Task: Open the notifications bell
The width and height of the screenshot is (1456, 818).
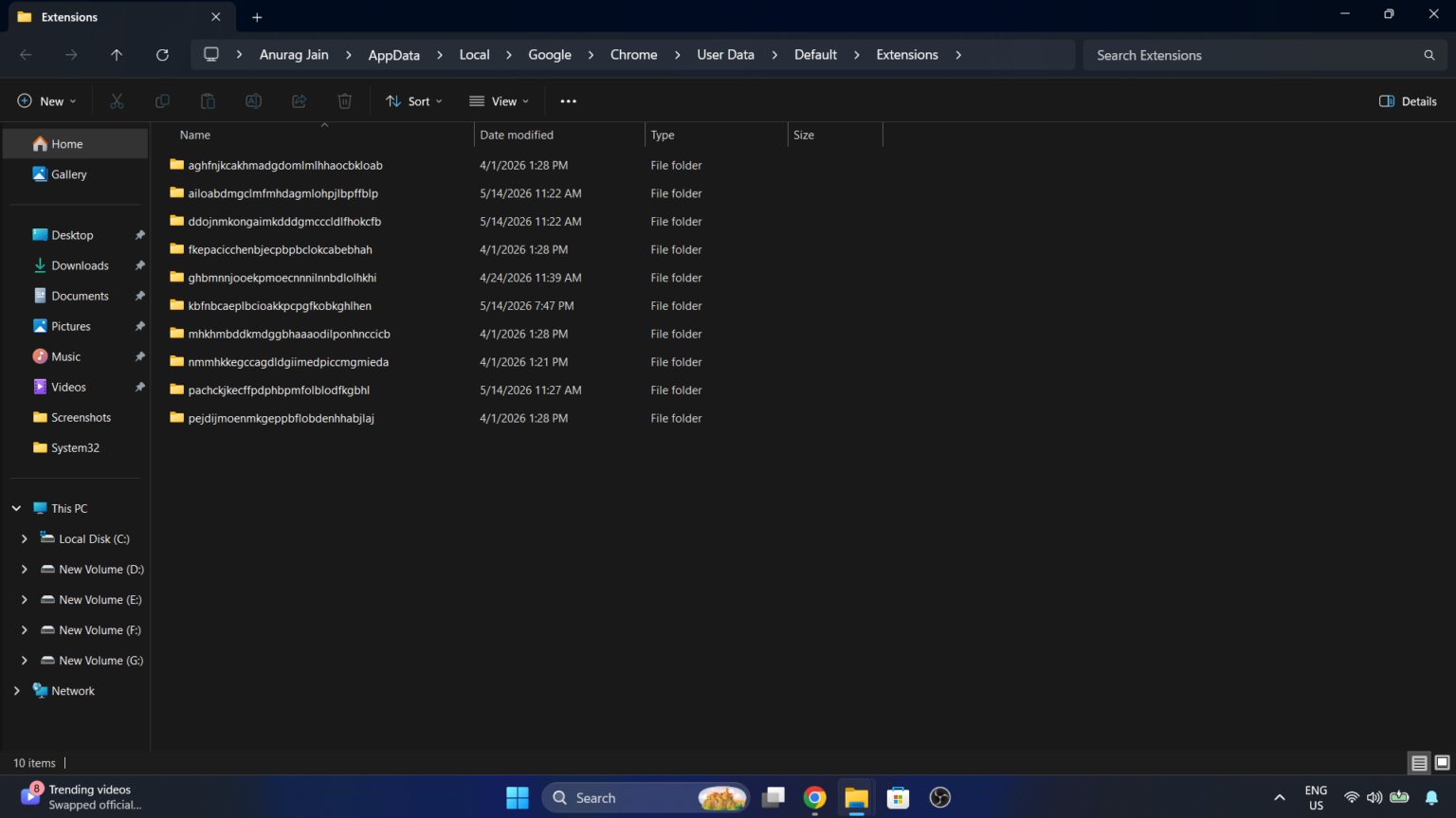Action: pos(1431,798)
